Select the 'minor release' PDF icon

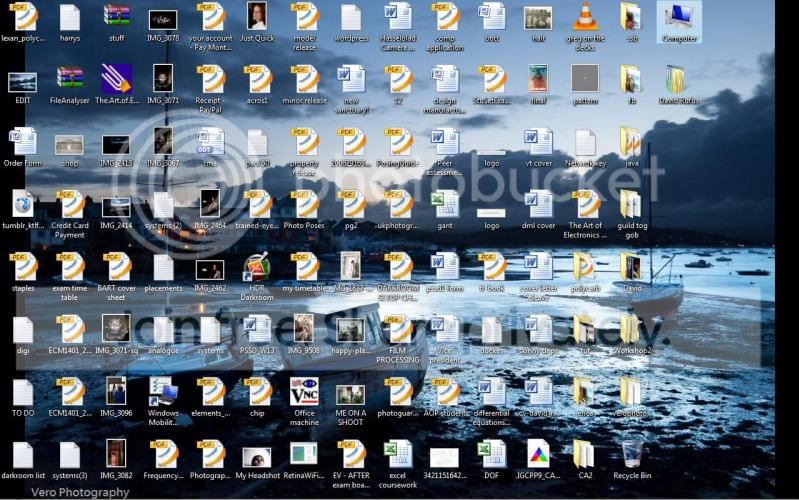[x=304, y=80]
